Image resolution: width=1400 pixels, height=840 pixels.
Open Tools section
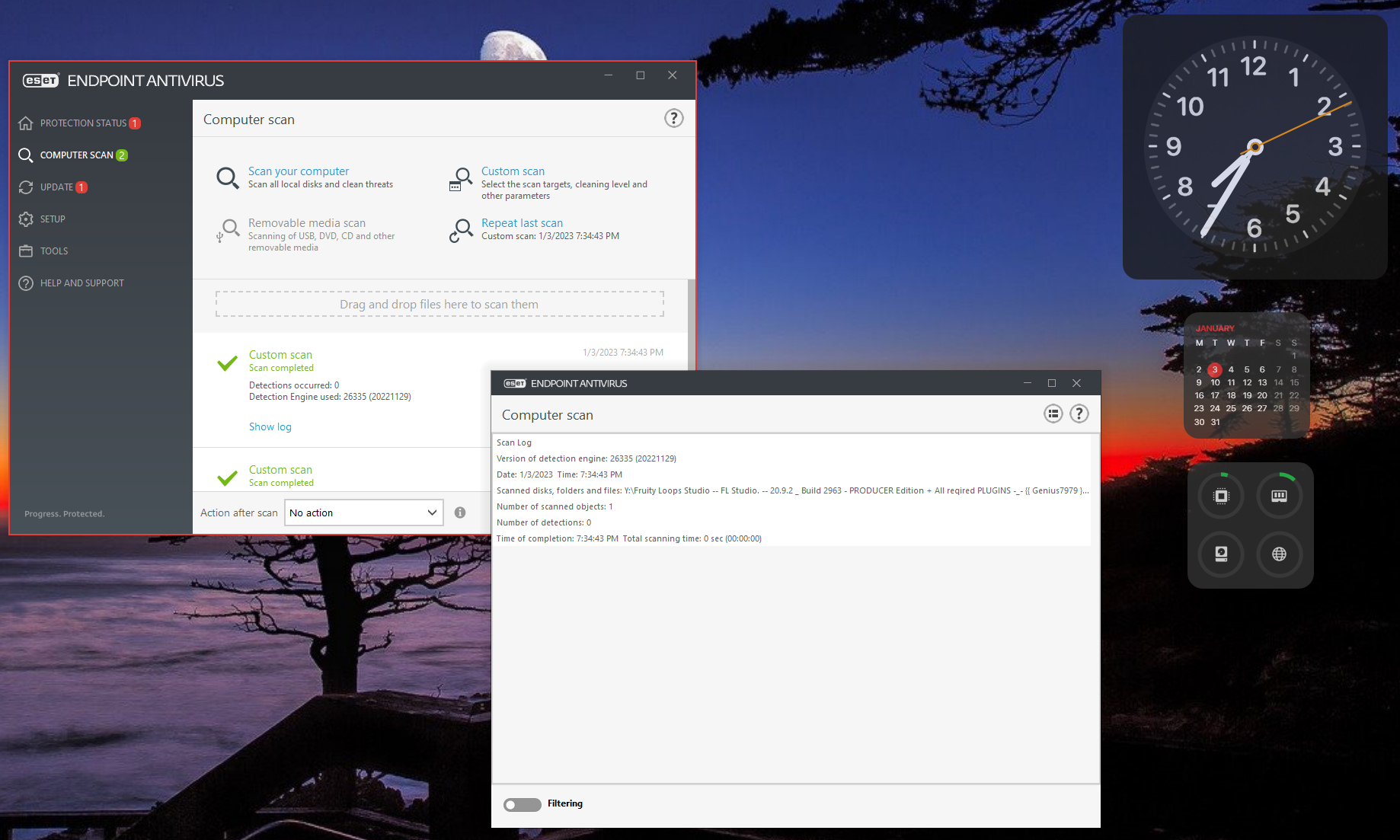54,251
